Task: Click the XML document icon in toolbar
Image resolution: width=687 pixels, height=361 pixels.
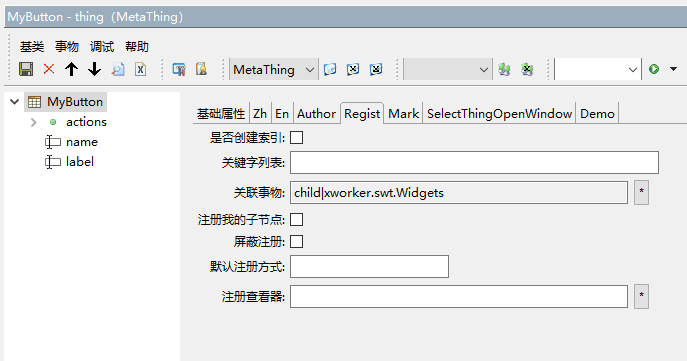Action: point(140,69)
